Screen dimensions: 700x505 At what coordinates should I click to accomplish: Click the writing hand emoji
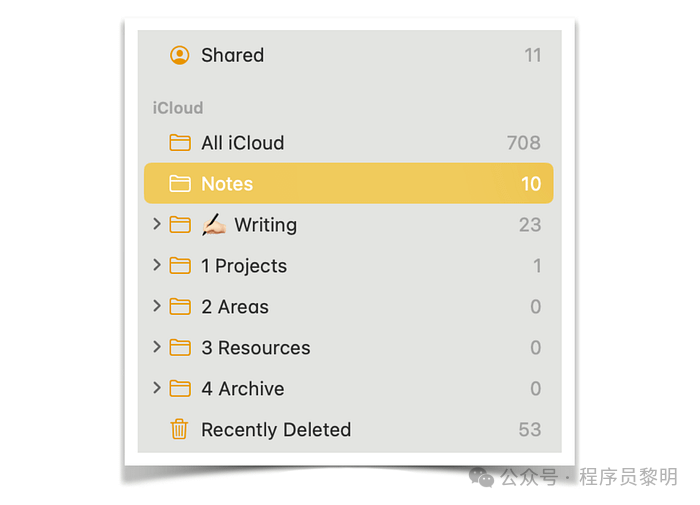click(214, 225)
